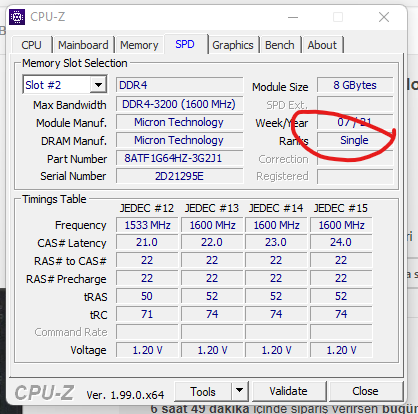This screenshot has width=418, height=414.
Task: Click the 8 GBytes module size value
Action: coord(355,85)
